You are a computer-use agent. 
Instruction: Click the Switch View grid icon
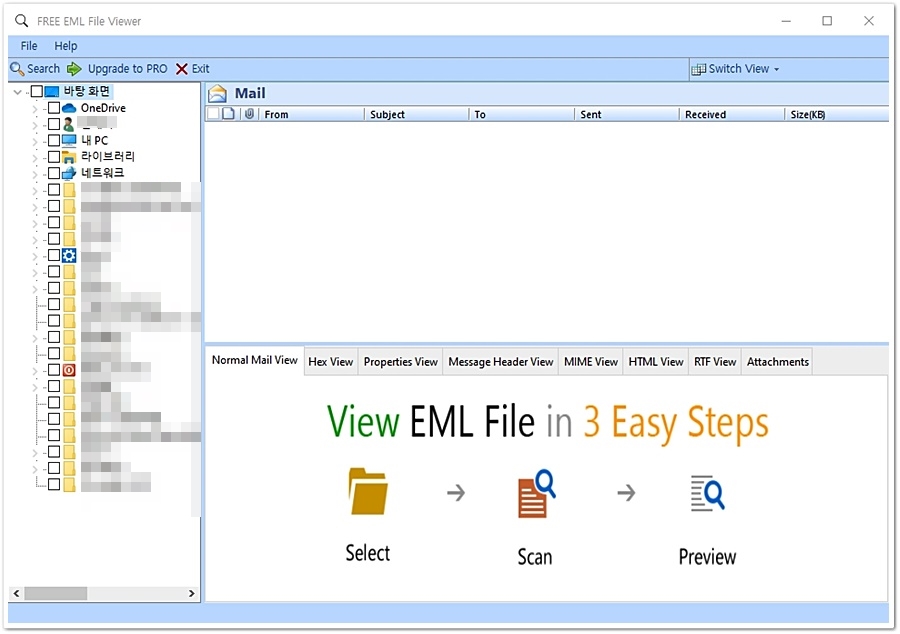point(699,69)
